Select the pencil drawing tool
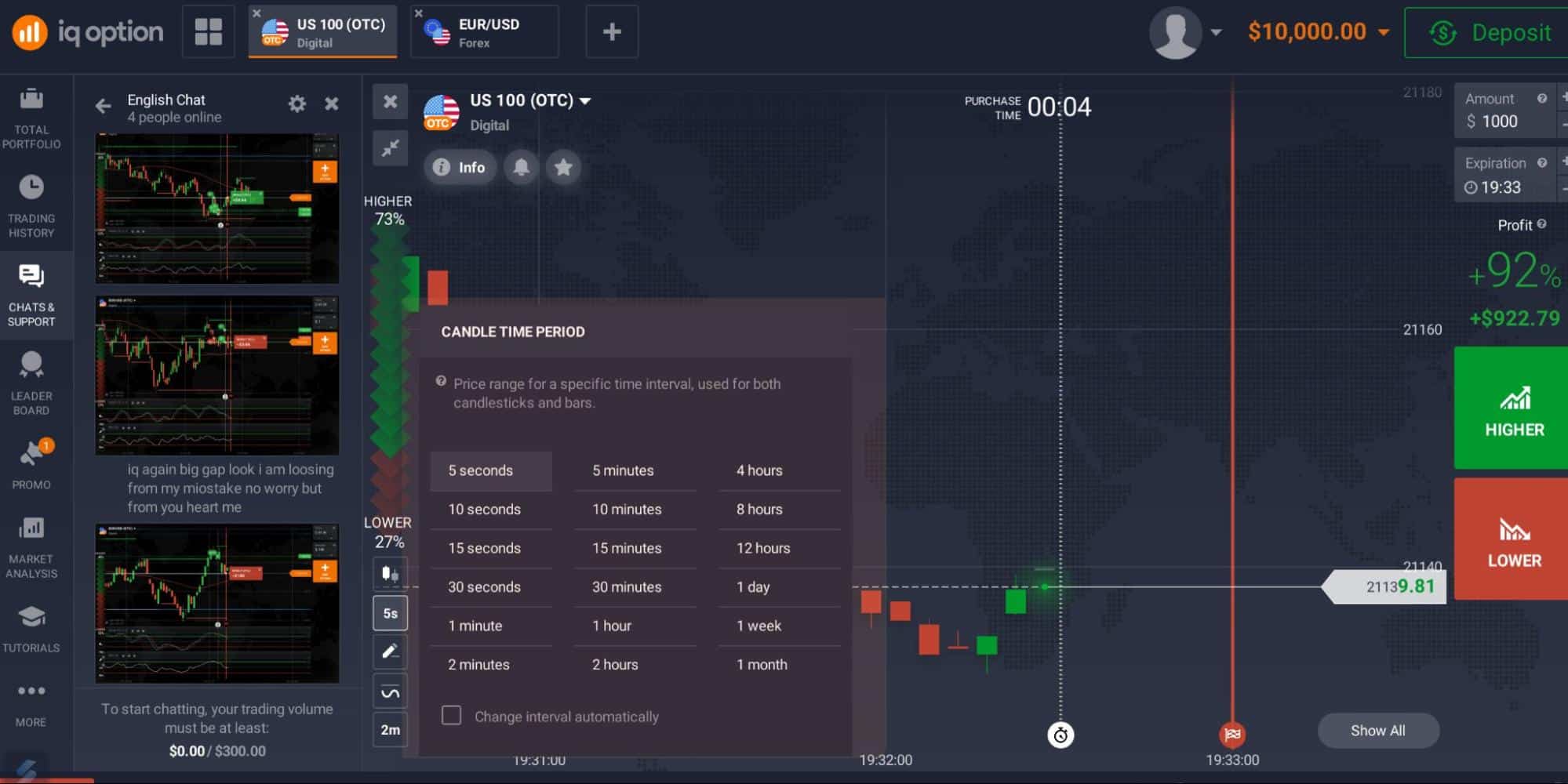1568x784 pixels. click(390, 652)
